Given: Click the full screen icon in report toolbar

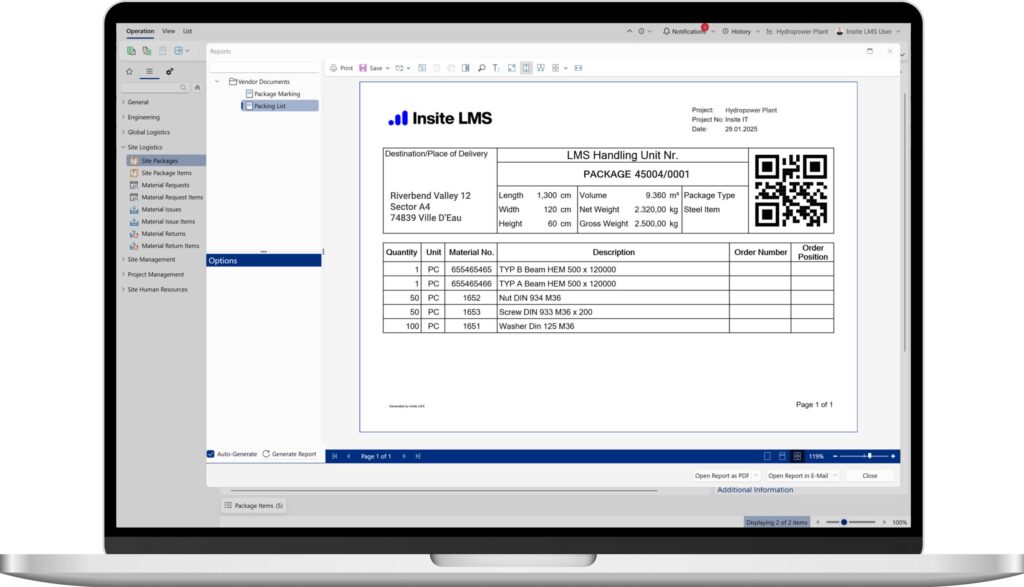Looking at the screenshot, I should tap(511, 68).
